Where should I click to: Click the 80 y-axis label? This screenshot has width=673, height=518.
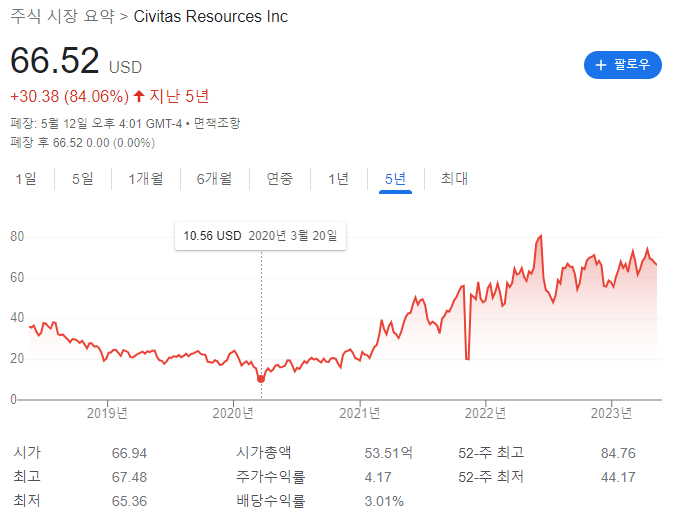pyautogui.click(x=17, y=236)
